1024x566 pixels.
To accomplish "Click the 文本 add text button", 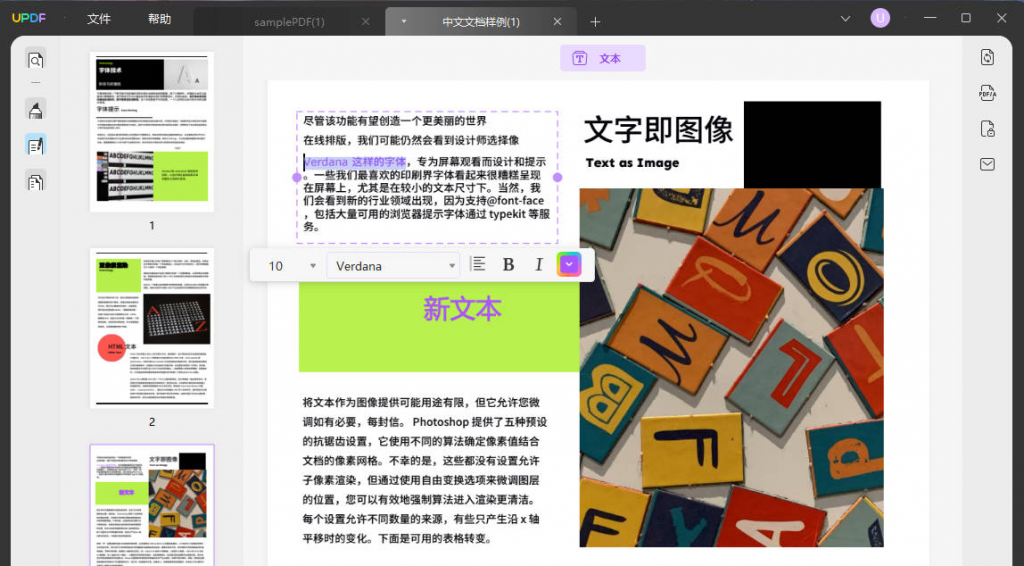I will click(602, 59).
